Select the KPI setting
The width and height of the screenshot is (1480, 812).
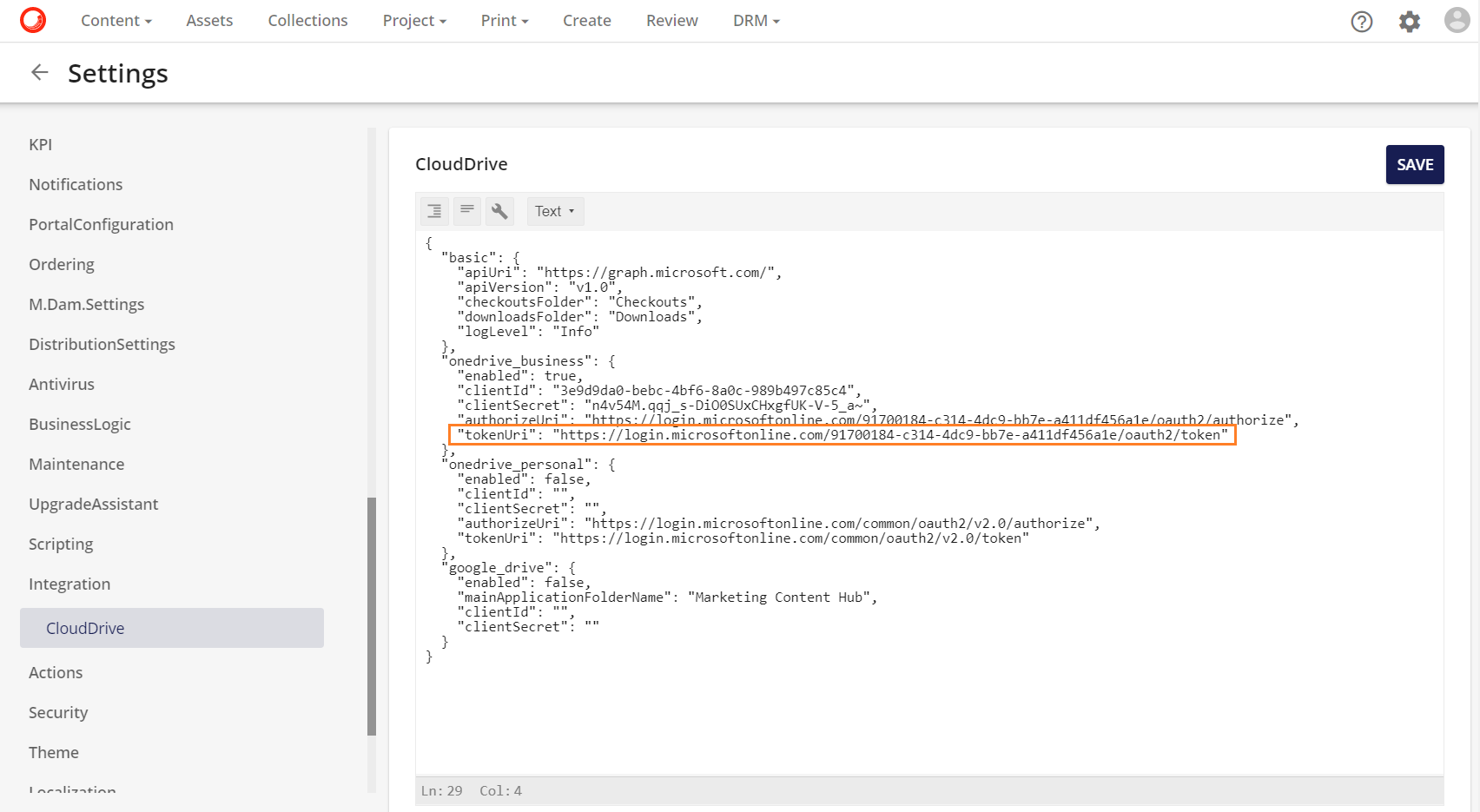[x=41, y=144]
